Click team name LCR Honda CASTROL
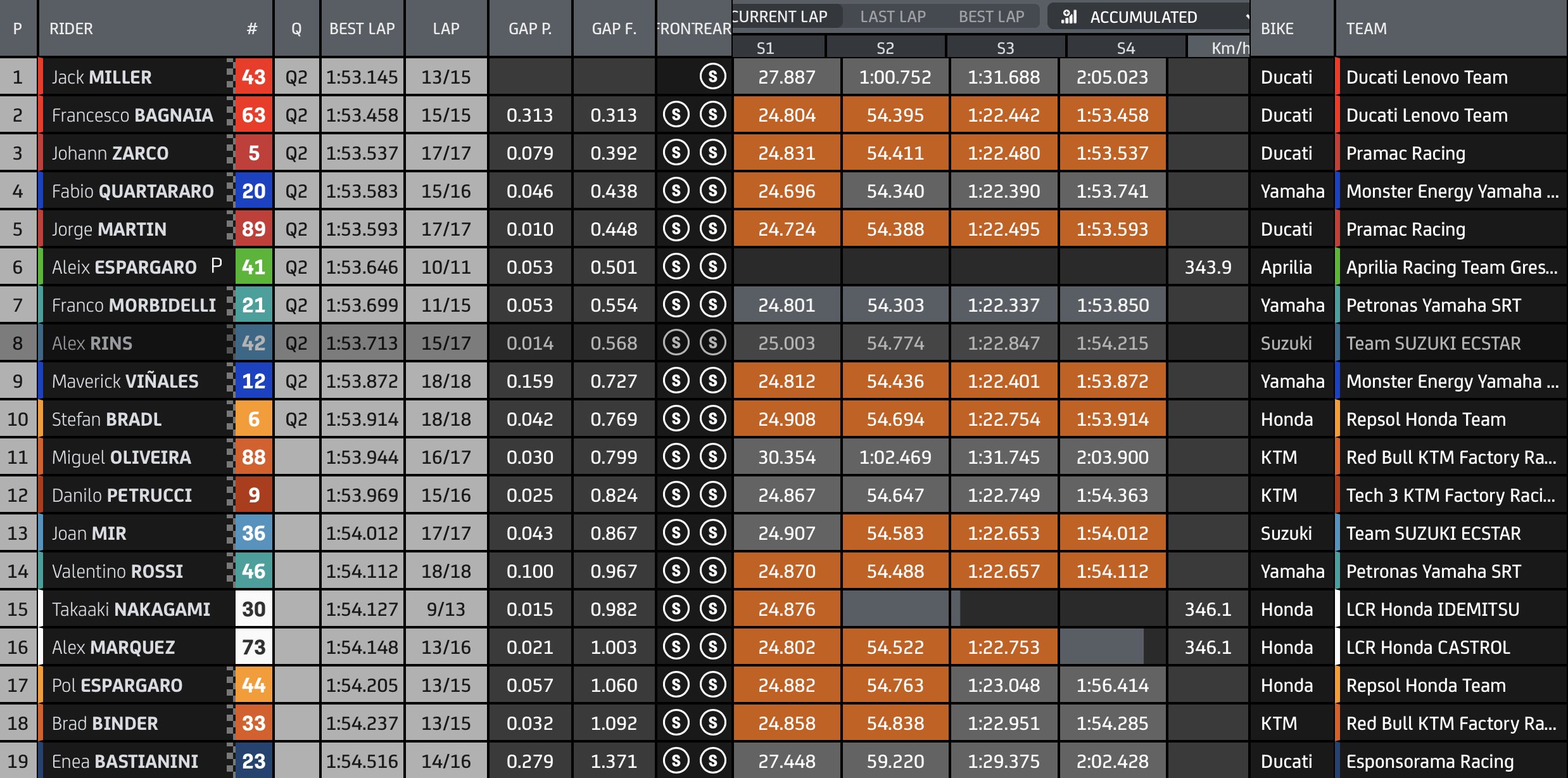1568x778 pixels. [x=1428, y=647]
